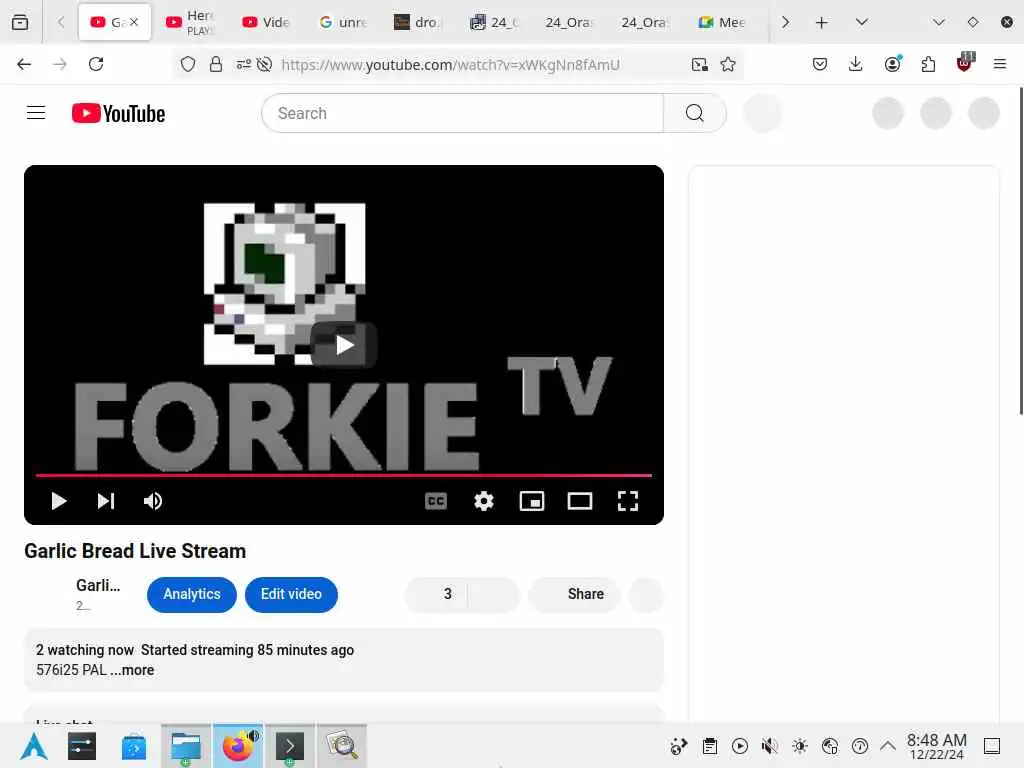
Task: Click '2 watching now' info text
Action: click(x=85, y=650)
